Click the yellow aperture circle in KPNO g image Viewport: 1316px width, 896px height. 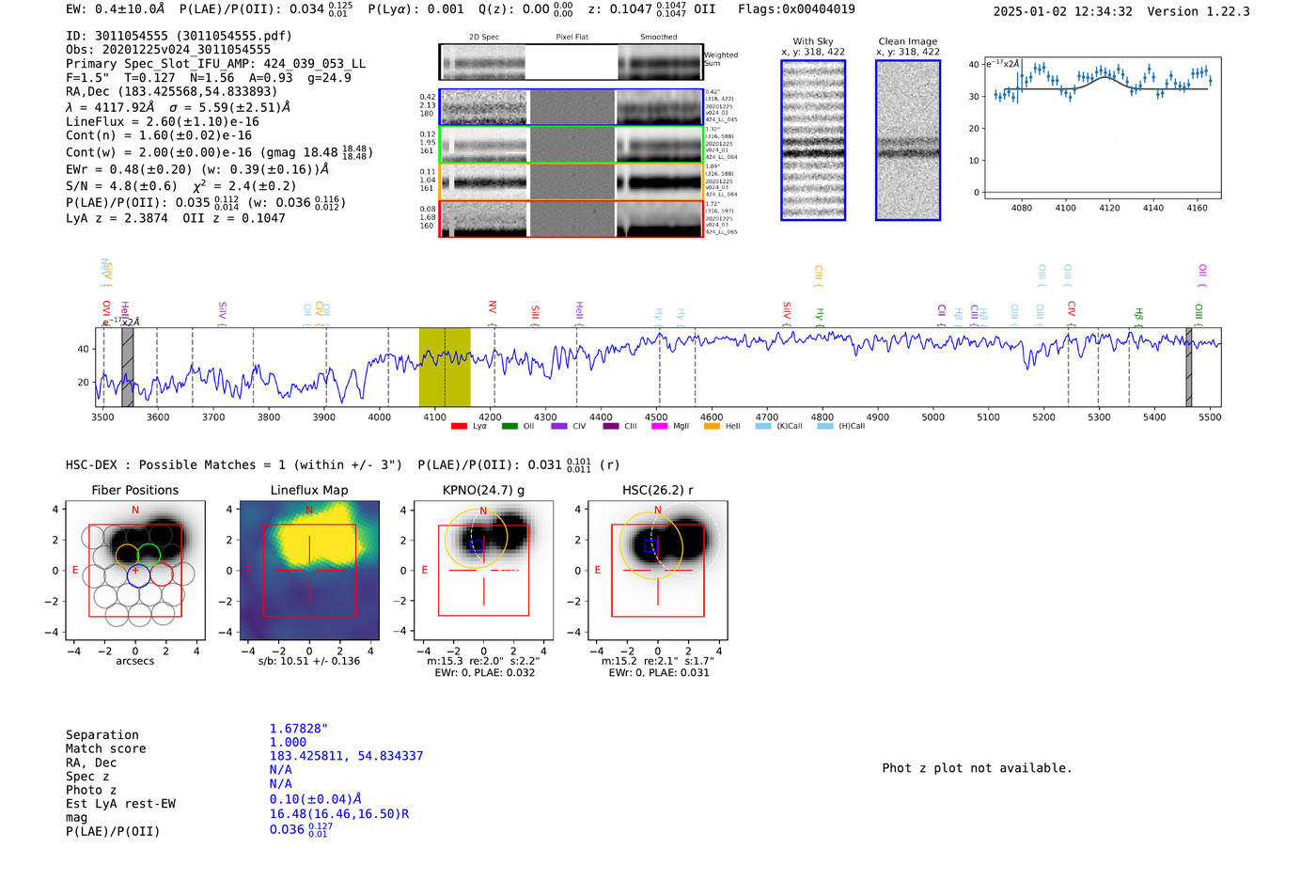click(476, 539)
